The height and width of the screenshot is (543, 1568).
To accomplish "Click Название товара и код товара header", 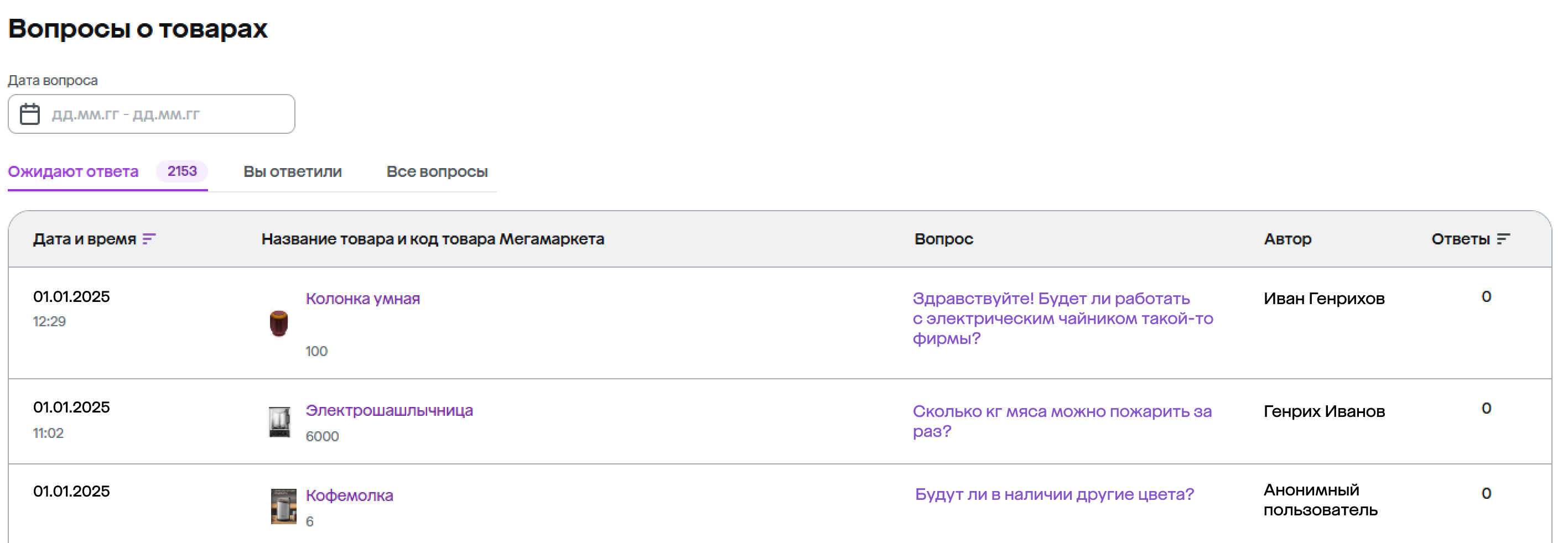I will point(433,239).
